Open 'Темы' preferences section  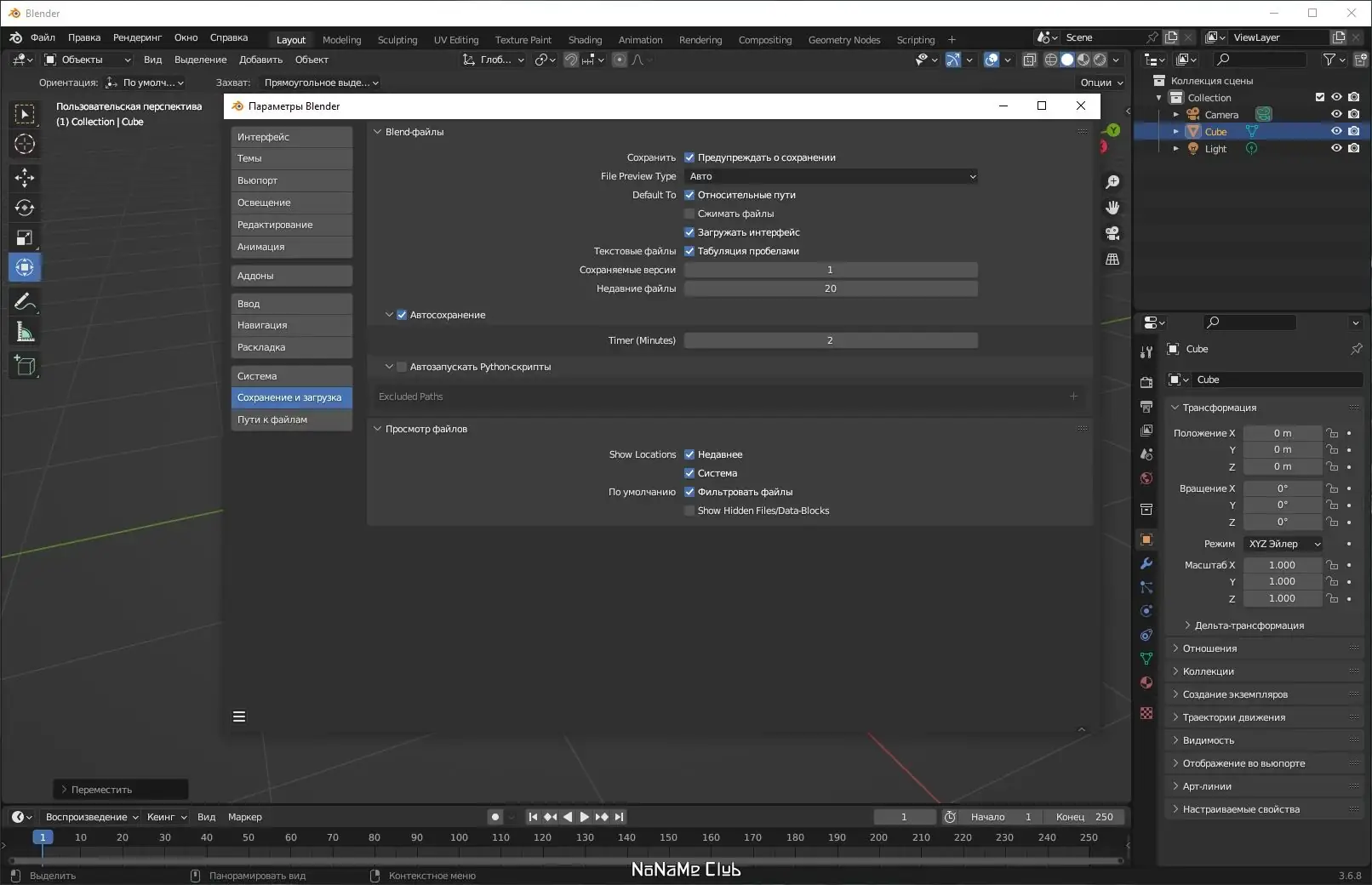pos(292,158)
